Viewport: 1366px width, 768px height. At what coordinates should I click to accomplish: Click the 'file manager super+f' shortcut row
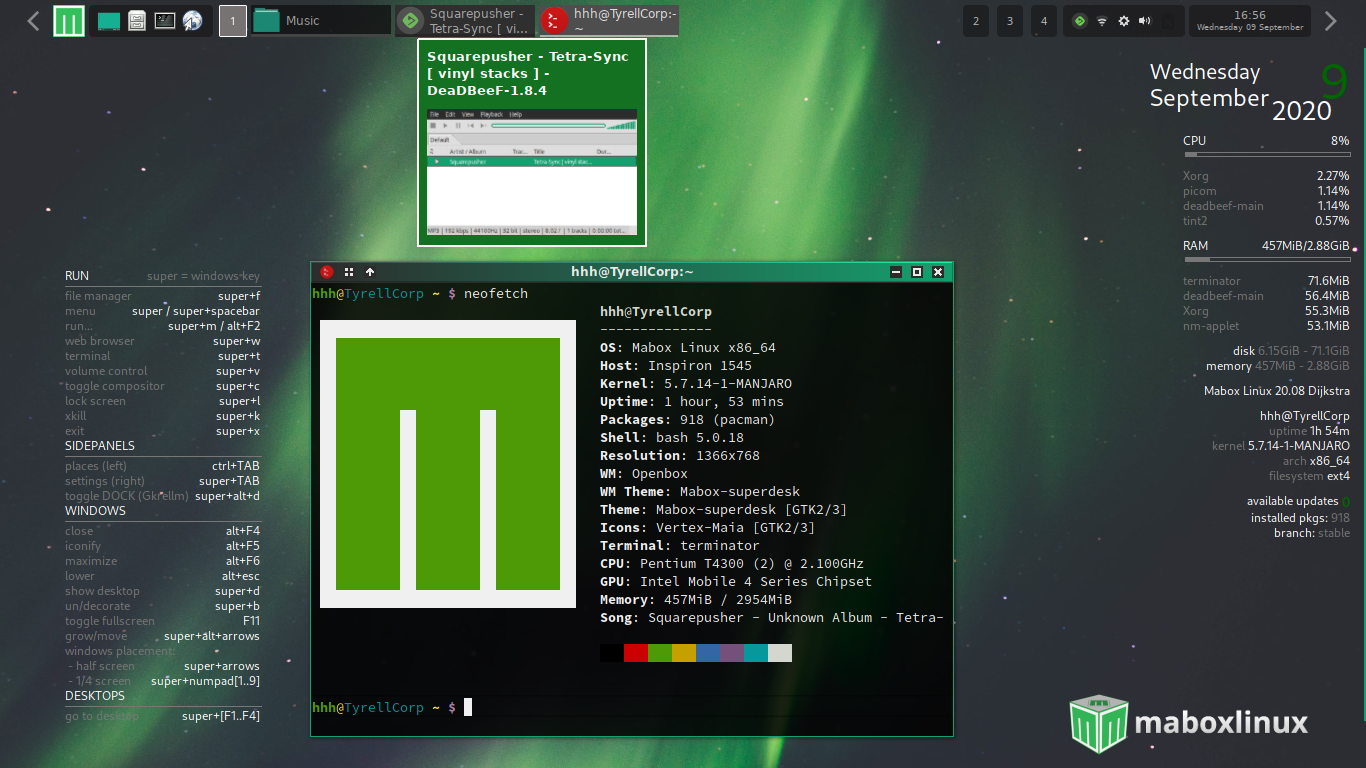[x=162, y=296]
